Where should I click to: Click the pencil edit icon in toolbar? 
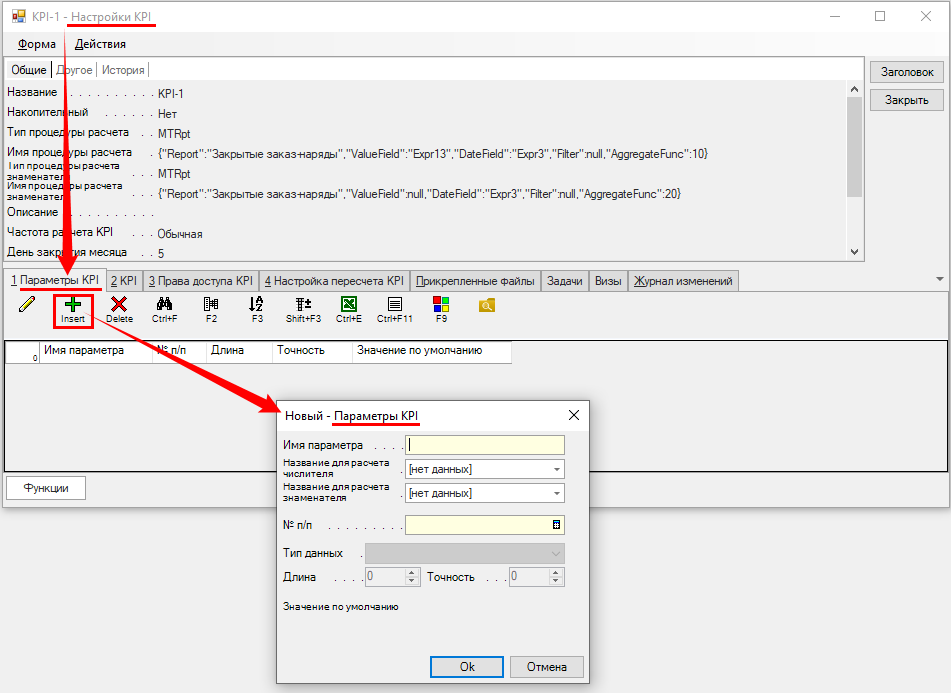click(27, 305)
